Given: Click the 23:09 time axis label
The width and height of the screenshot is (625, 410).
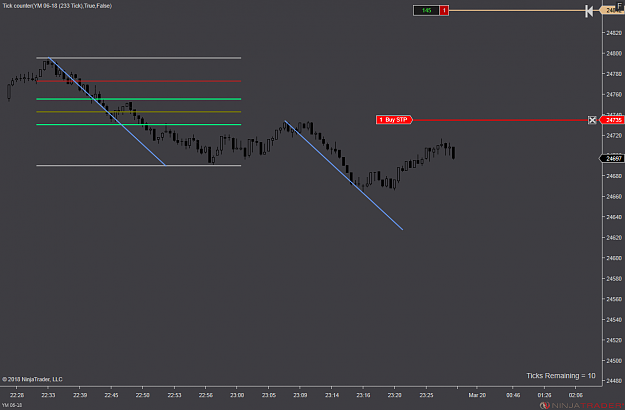Looking at the screenshot, I should coord(300,395).
